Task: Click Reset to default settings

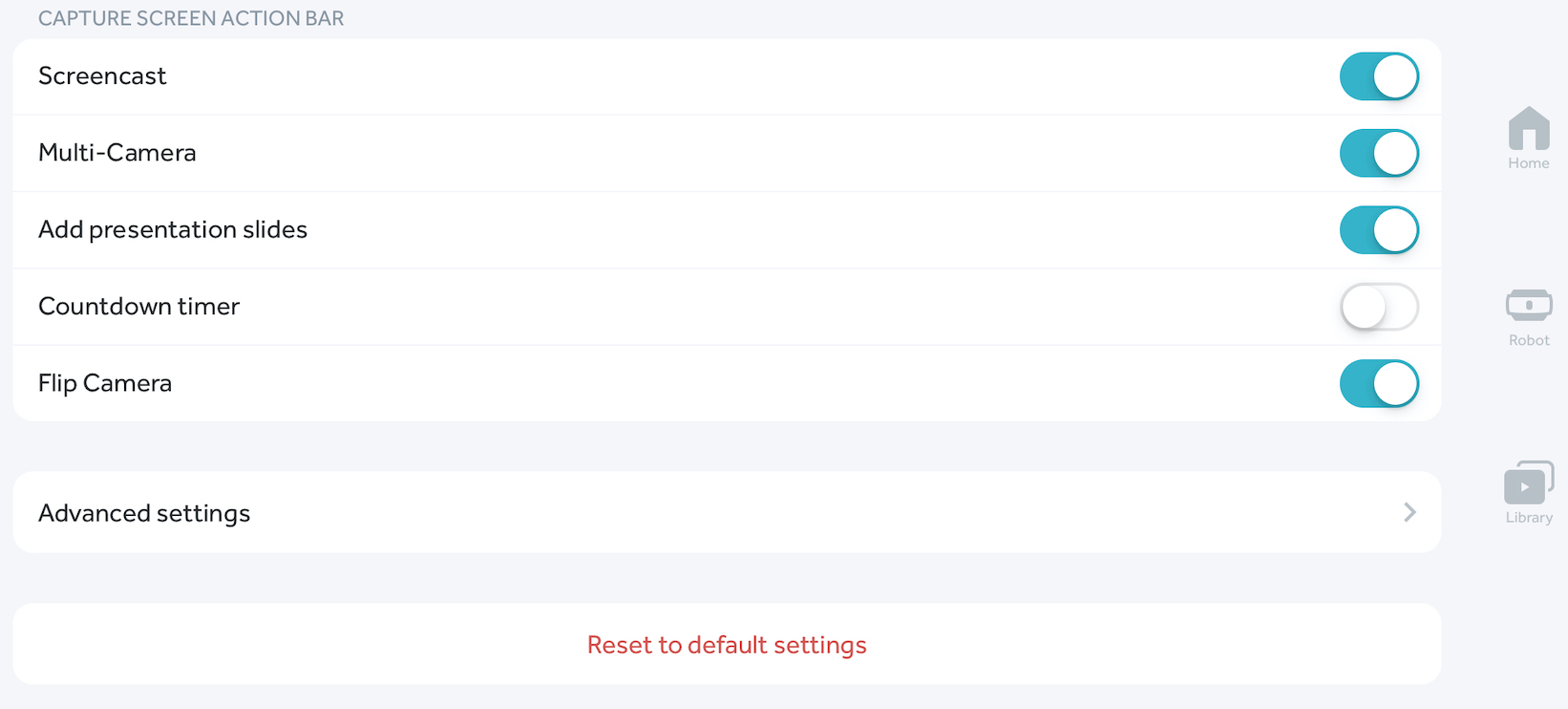Action: click(727, 645)
